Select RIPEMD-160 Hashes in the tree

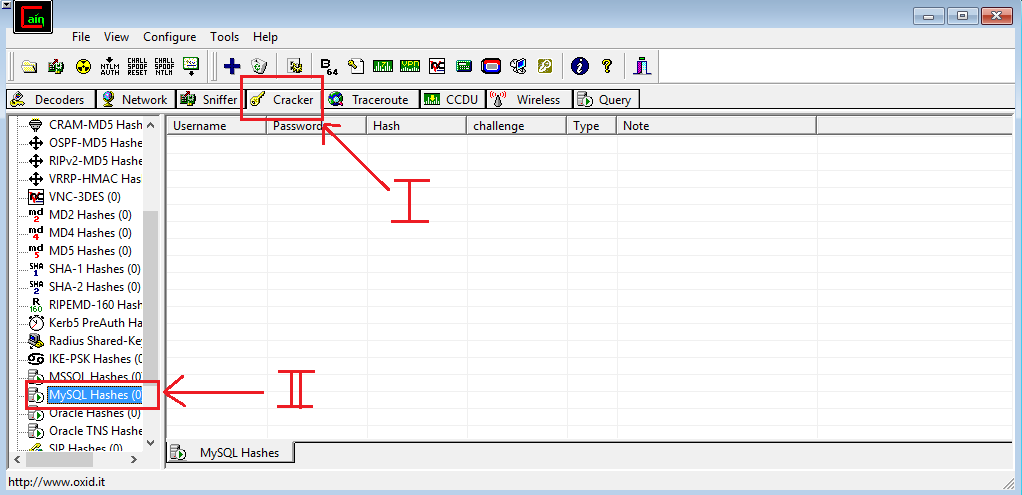point(95,305)
